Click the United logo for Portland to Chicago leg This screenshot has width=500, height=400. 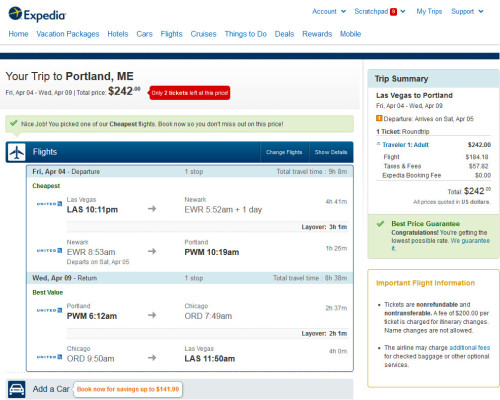49,310
